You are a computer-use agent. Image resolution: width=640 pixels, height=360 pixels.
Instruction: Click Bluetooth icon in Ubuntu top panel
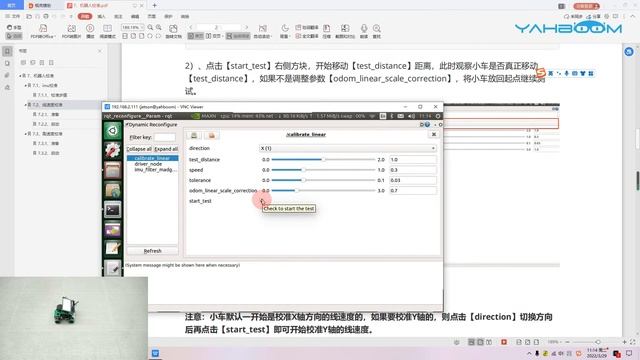pyautogui.click(x=392, y=116)
